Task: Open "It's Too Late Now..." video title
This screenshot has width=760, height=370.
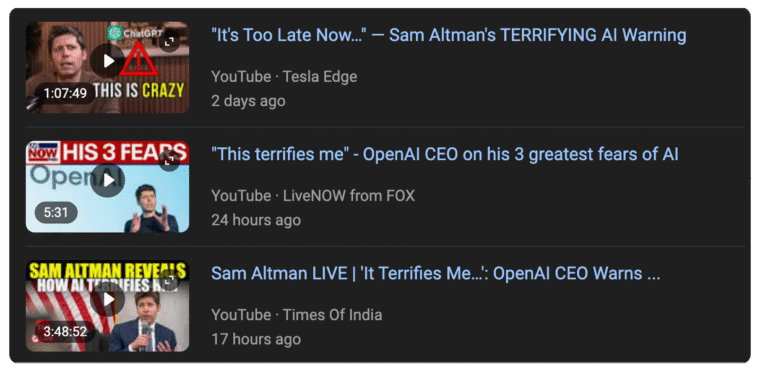Action: [449, 35]
